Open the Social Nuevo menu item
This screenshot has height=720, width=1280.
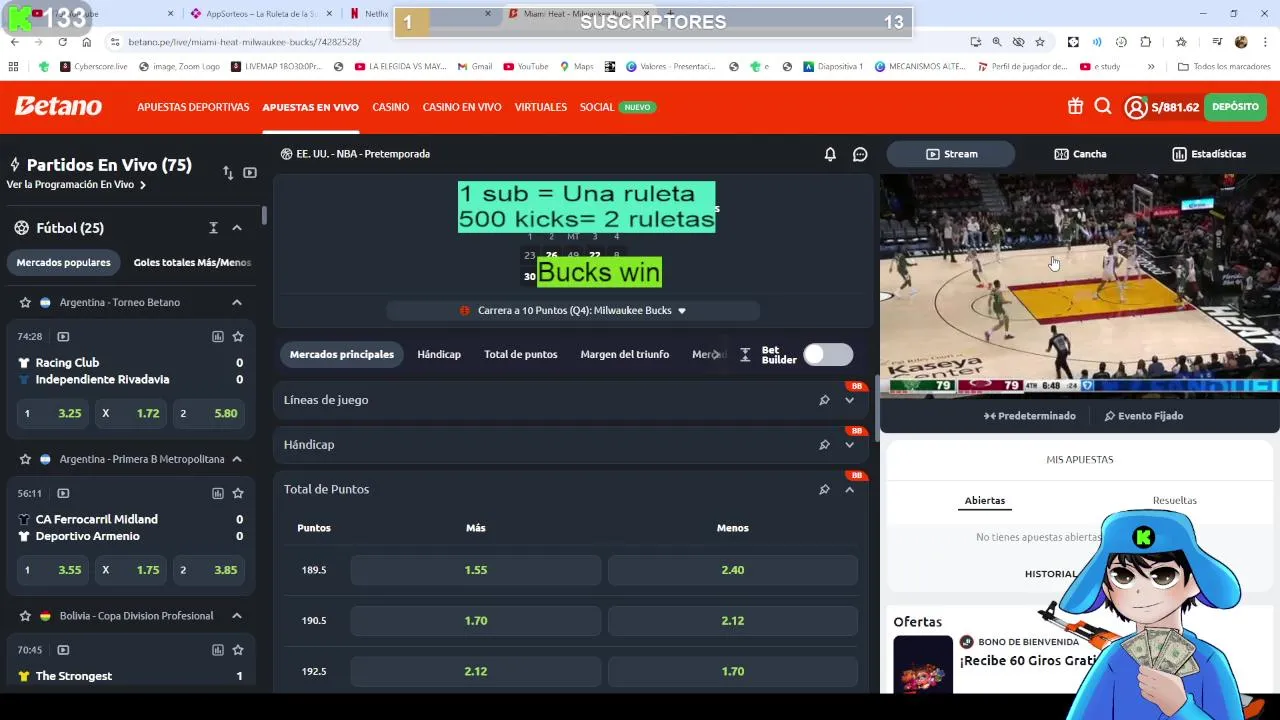tap(617, 107)
